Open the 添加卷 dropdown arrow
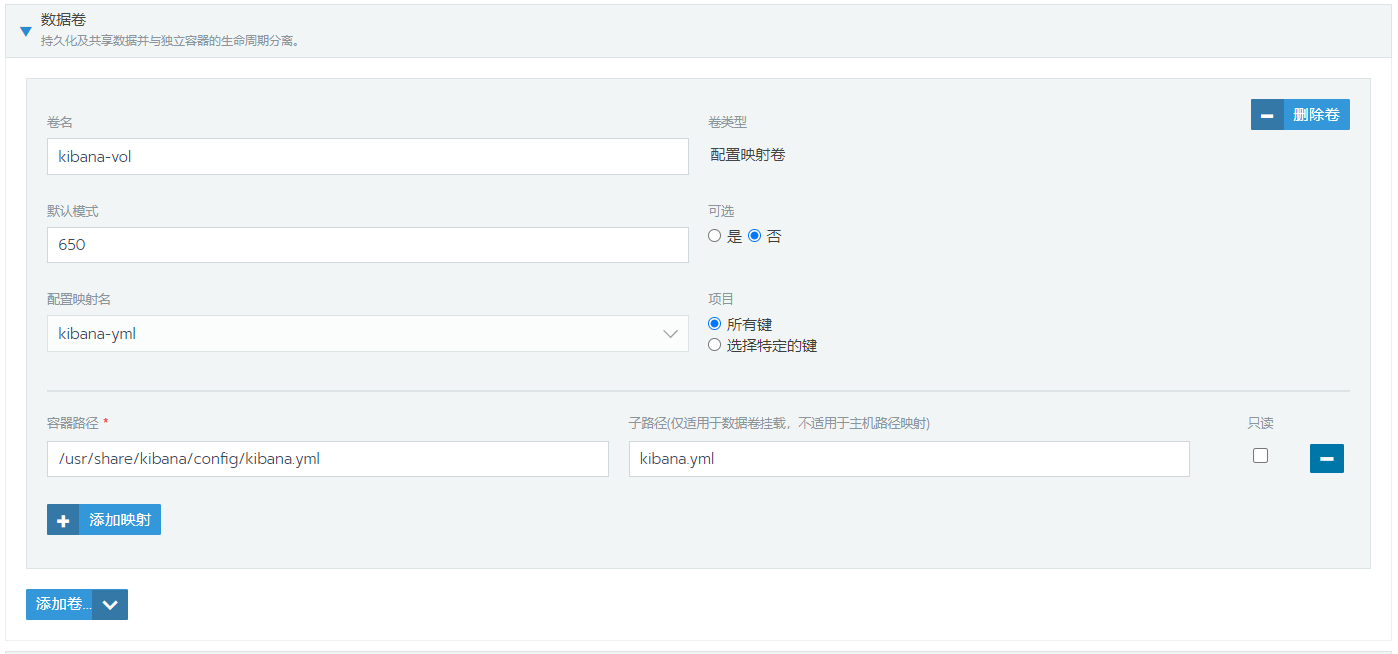Screen dimensions: 1398x654 pyautogui.click(x=110, y=604)
